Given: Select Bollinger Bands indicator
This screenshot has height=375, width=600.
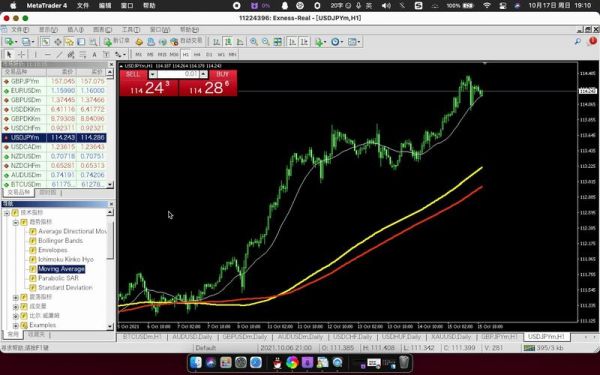Looking at the screenshot, I should [60, 241].
